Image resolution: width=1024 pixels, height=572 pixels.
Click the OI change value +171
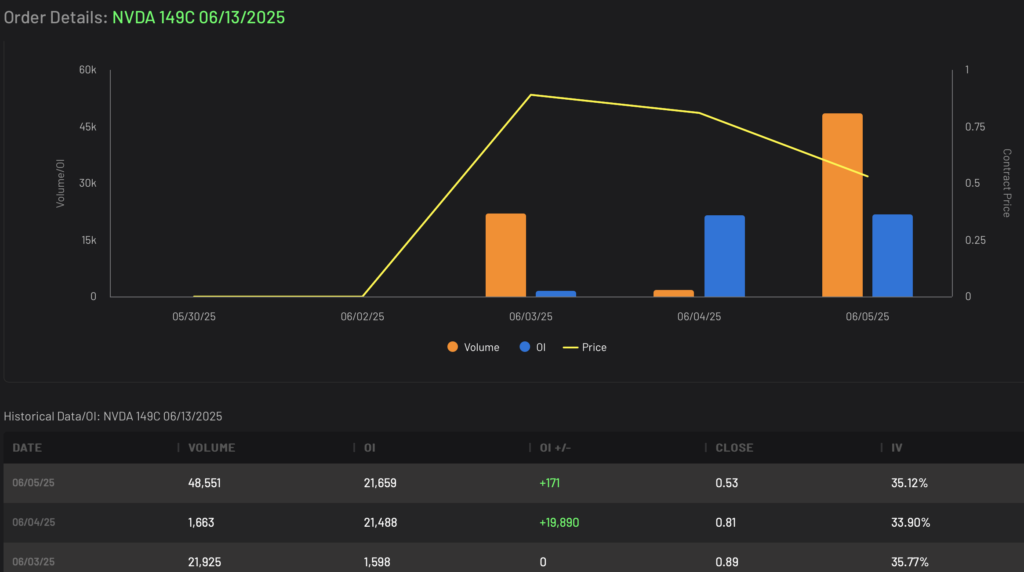click(x=549, y=483)
